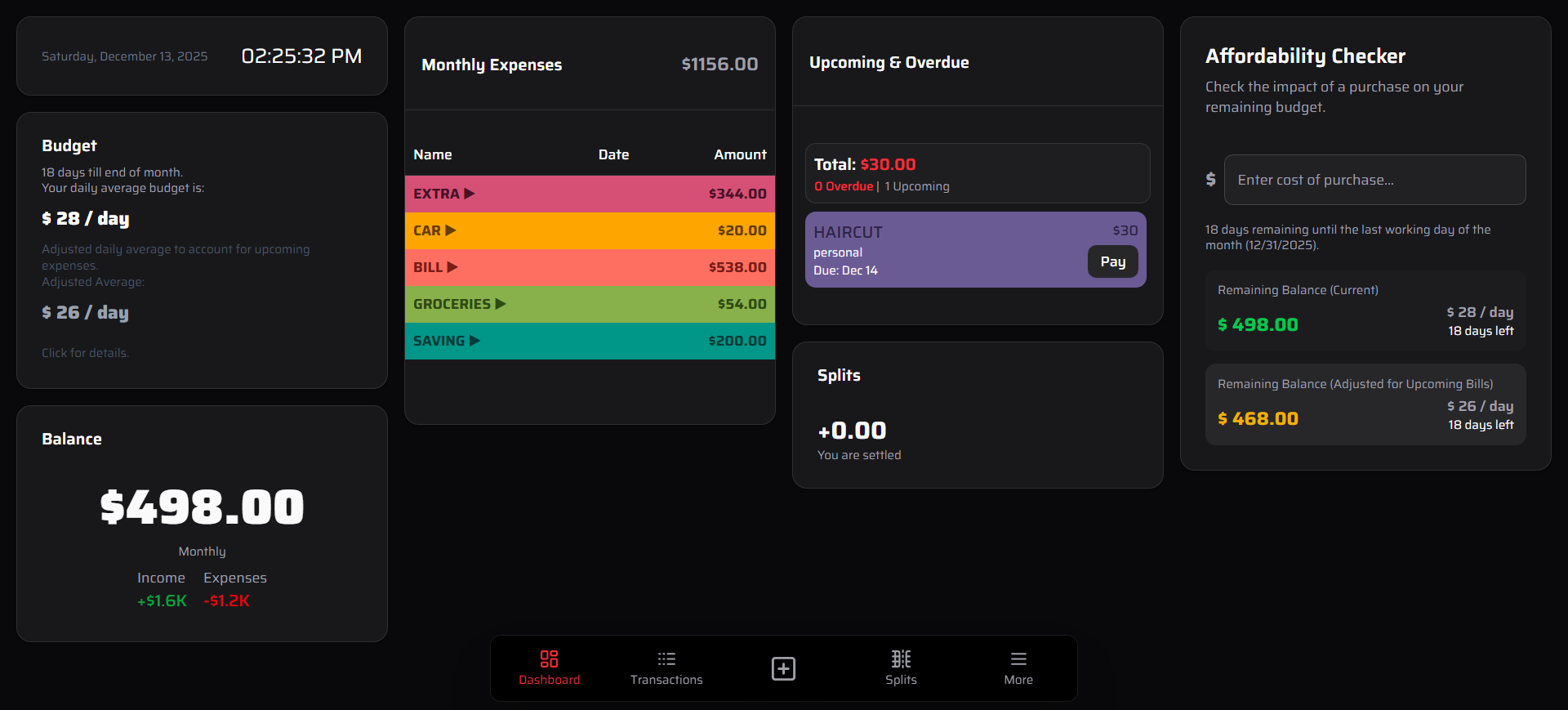
Task: Click the Transactions list icon
Action: pyautogui.click(x=666, y=659)
